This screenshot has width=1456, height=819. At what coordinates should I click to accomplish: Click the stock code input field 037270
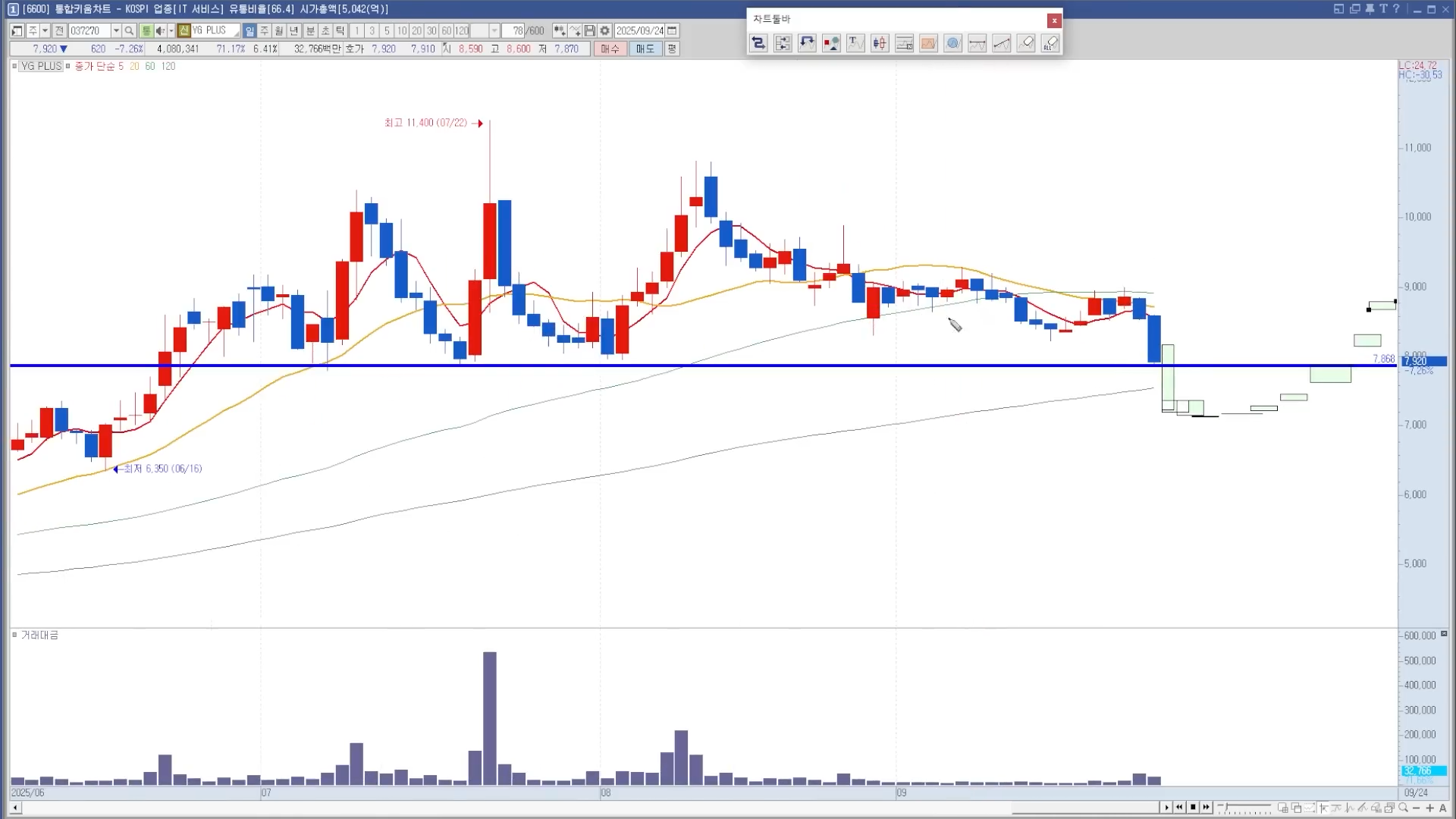click(x=89, y=31)
